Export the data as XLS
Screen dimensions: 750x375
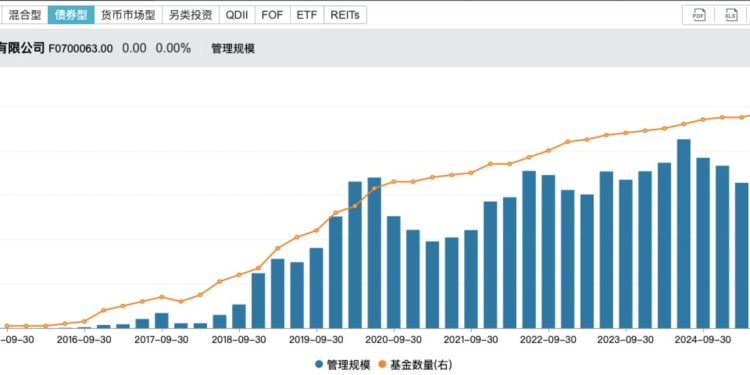[x=731, y=15]
